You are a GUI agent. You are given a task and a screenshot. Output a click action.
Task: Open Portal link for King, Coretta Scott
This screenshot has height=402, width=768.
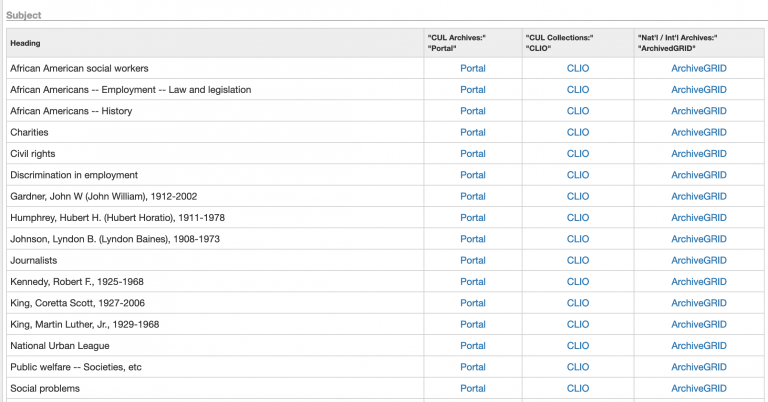click(x=473, y=303)
